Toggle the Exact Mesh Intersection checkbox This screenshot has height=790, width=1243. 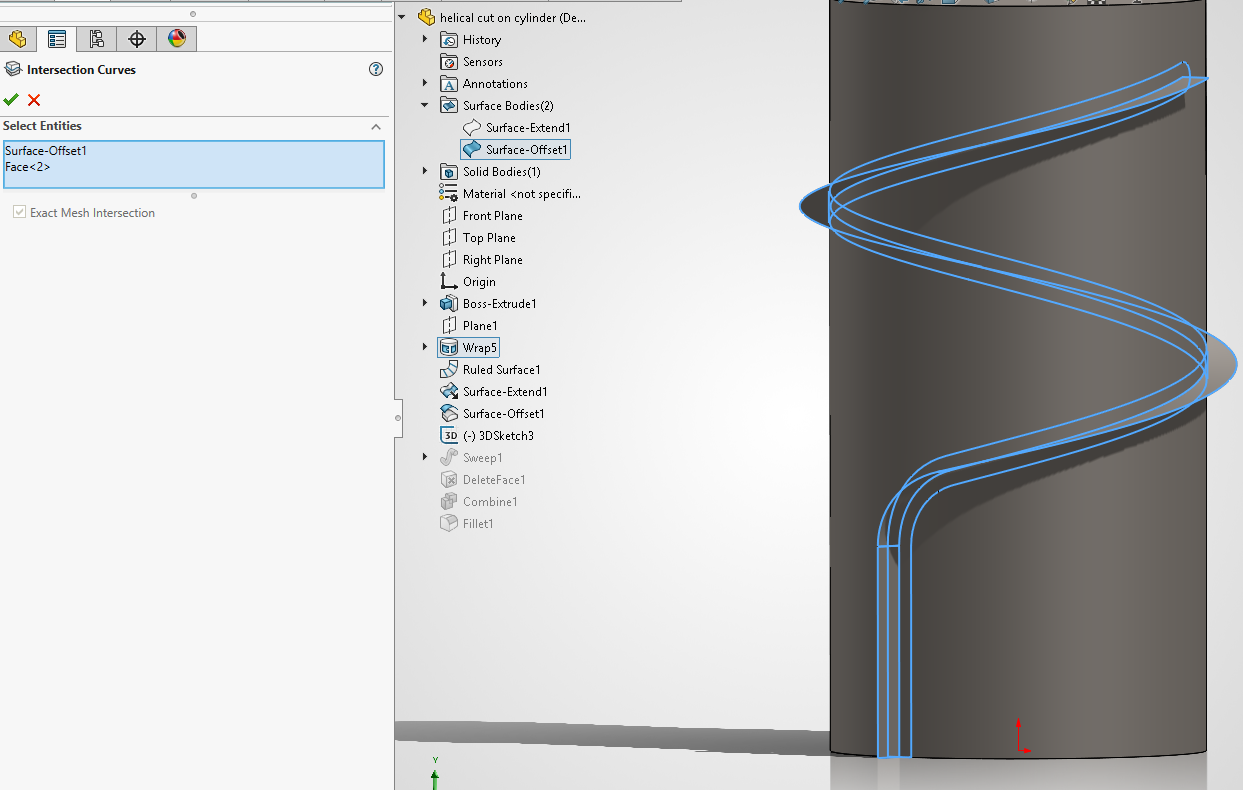coord(19,213)
